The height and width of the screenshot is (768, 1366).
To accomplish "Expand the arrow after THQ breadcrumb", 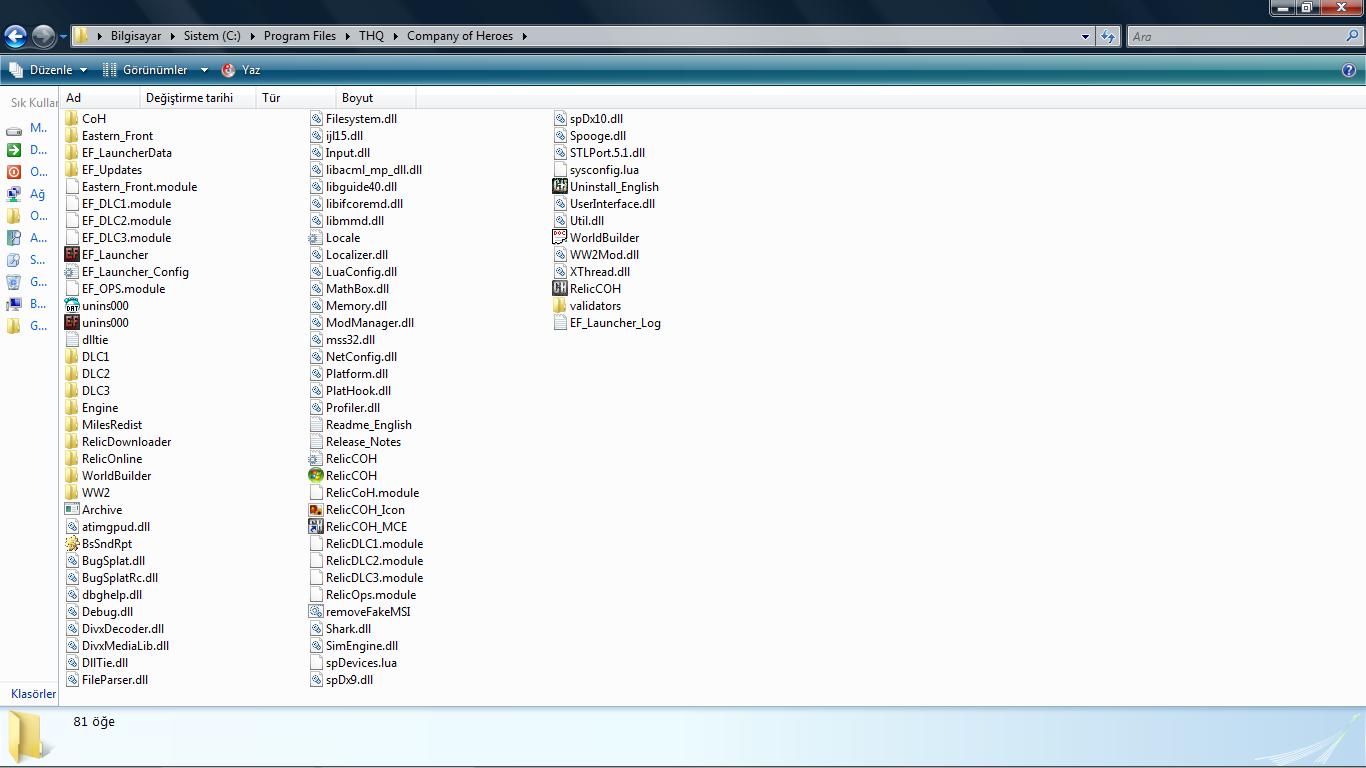I will tap(395, 36).
